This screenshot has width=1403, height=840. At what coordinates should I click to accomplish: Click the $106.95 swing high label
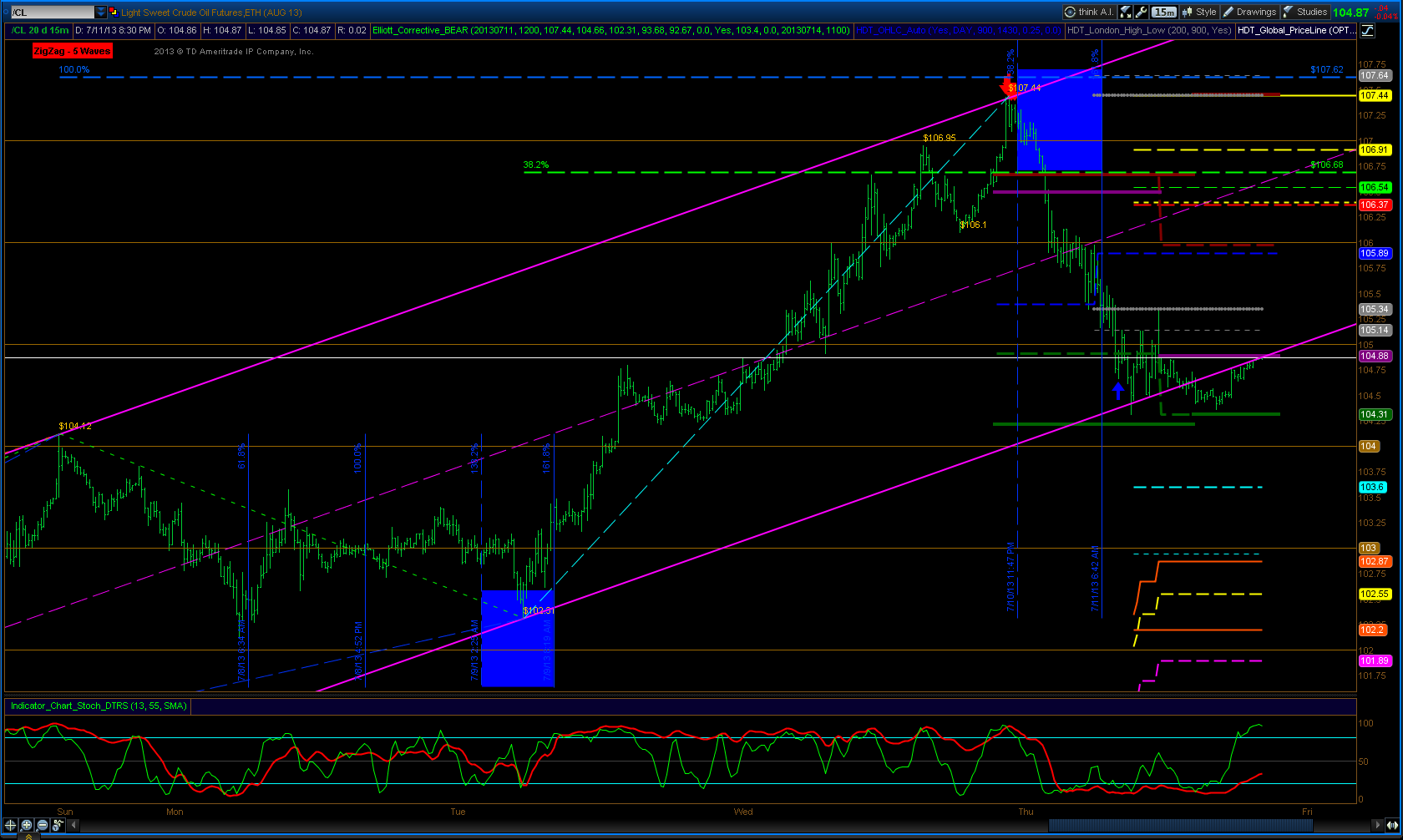(940, 138)
